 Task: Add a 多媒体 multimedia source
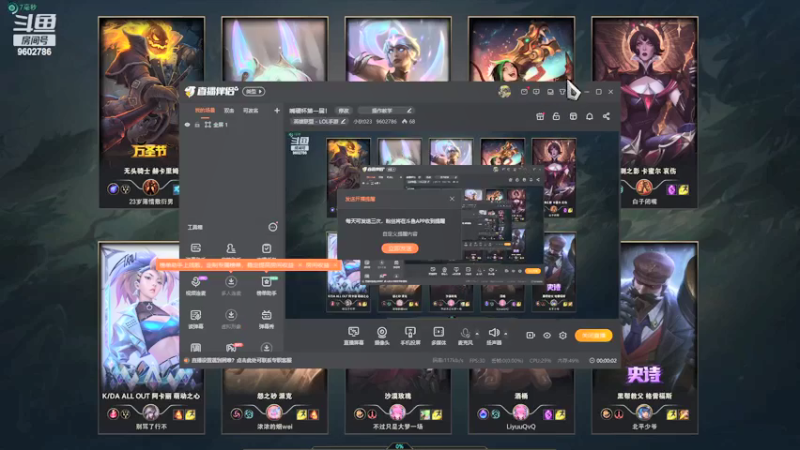[x=439, y=336]
